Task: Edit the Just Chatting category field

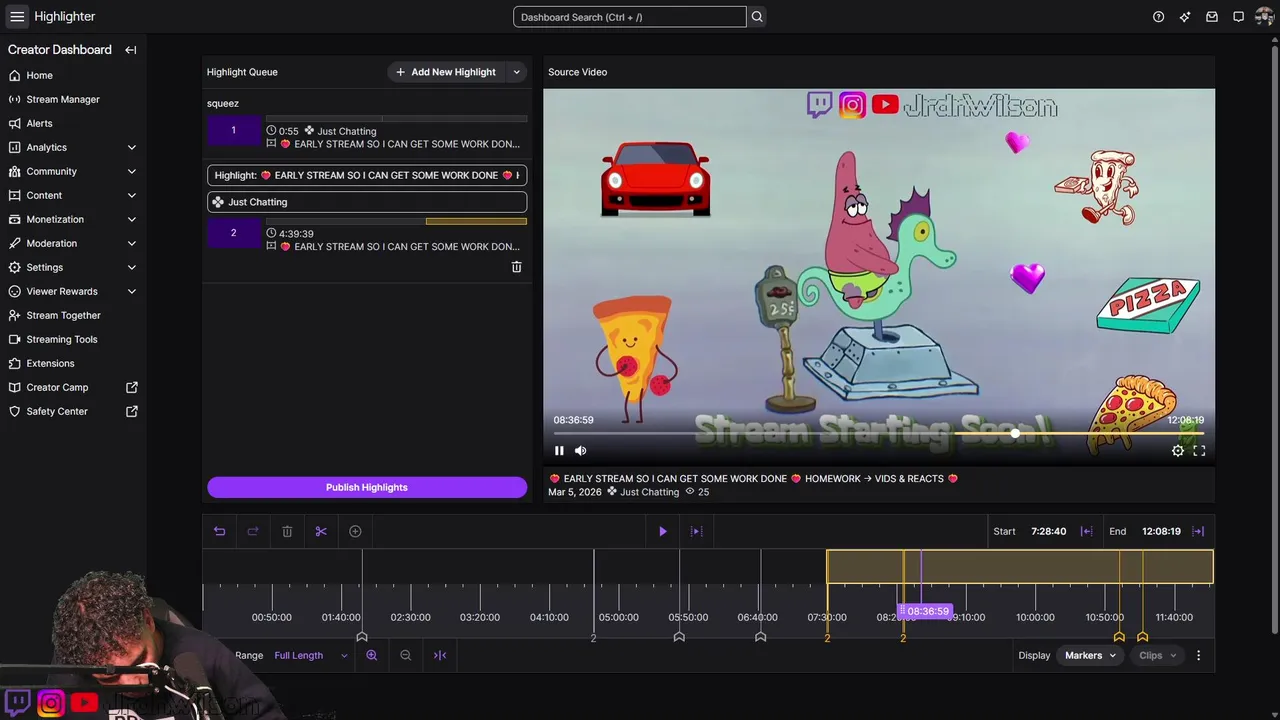Action: pos(367,202)
